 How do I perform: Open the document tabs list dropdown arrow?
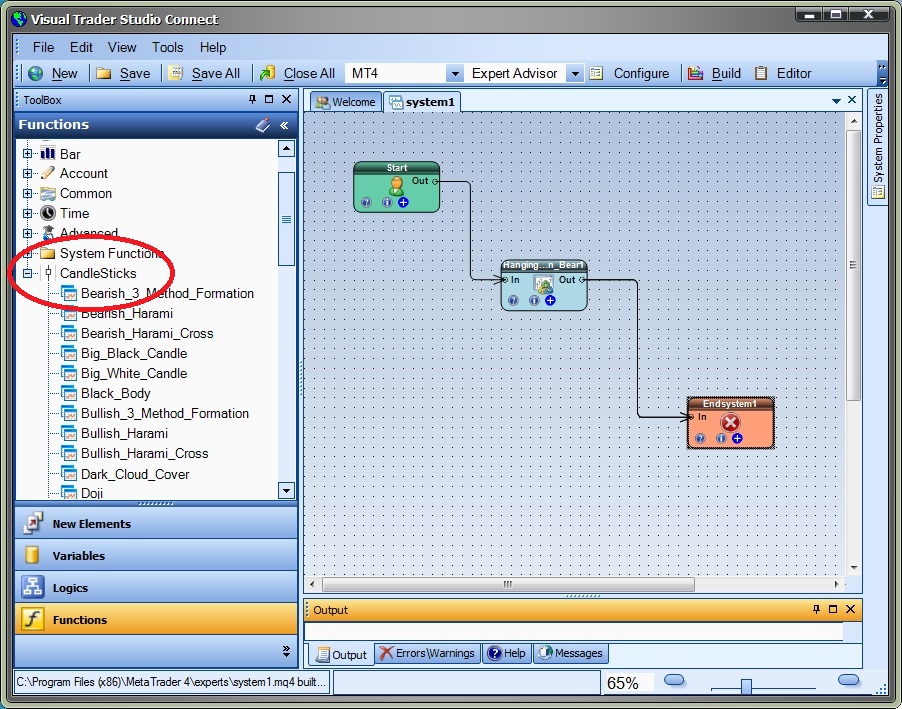[x=836, y=101]
